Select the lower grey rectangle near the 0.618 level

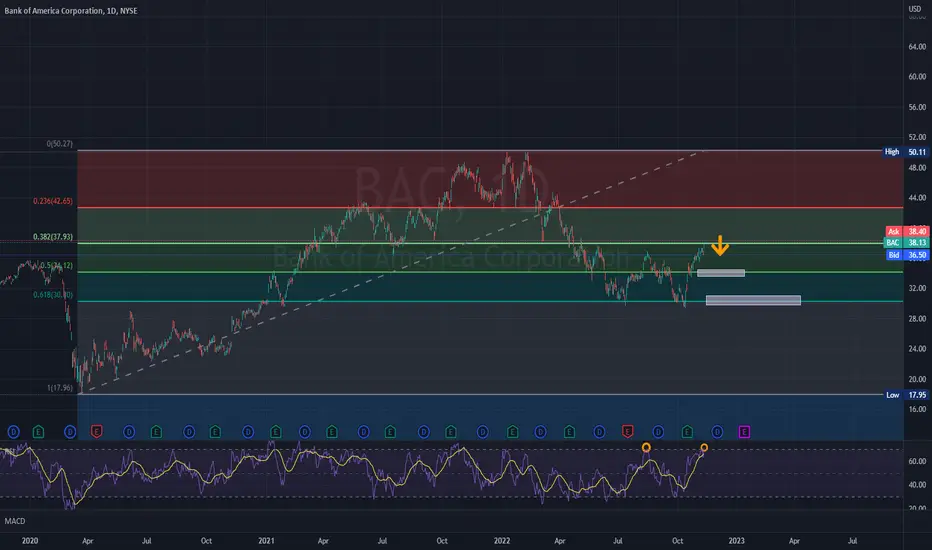pyautogui.click(x=753, y=300)
